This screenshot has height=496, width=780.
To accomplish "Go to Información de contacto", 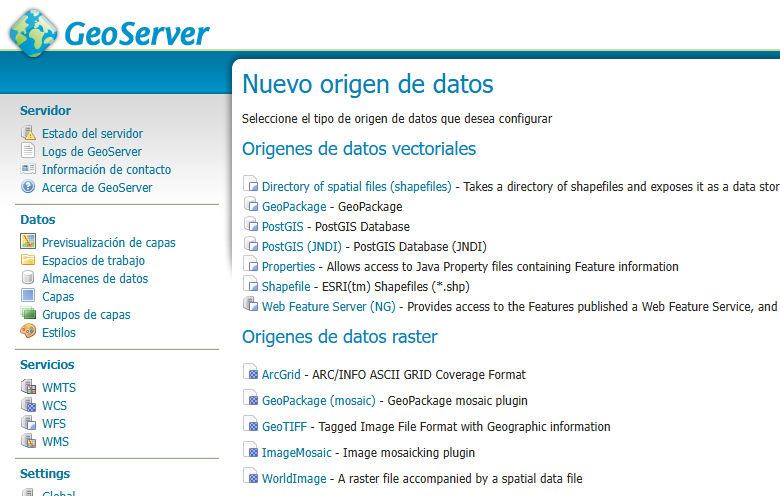I will tap(106, 170).
